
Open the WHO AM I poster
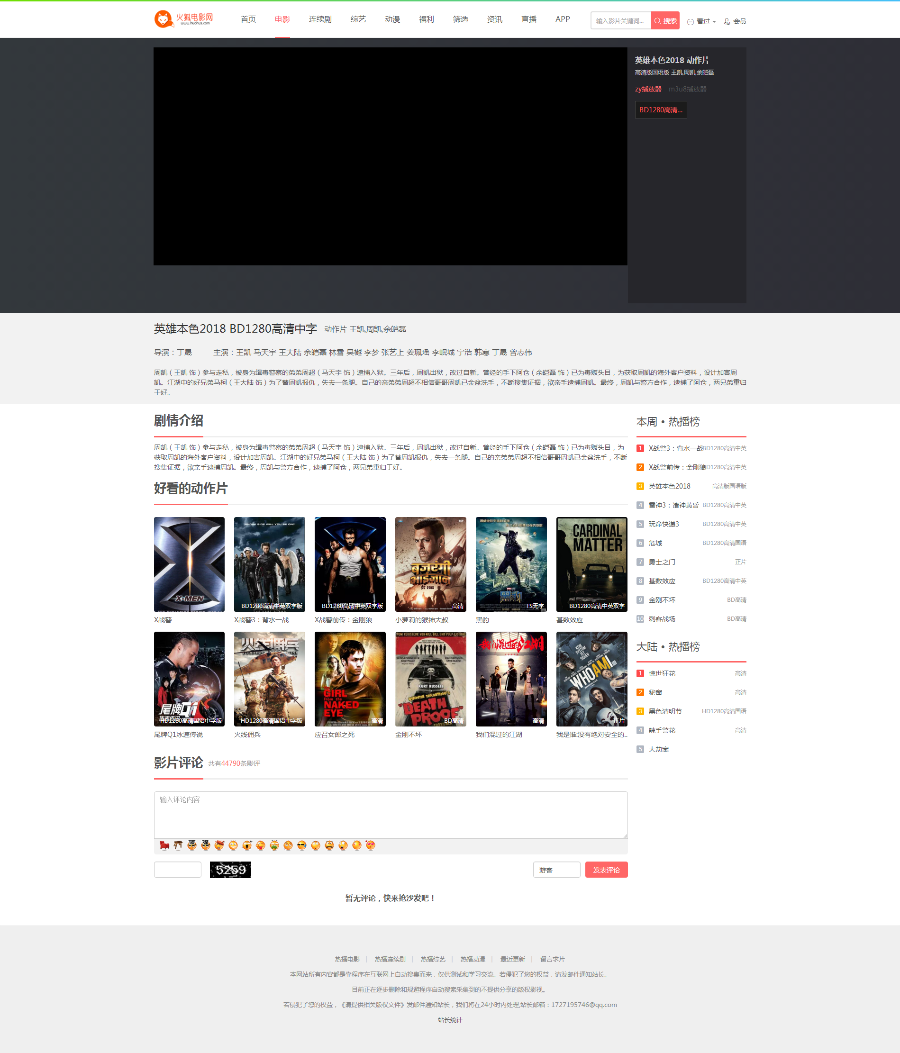pos(592,679)
